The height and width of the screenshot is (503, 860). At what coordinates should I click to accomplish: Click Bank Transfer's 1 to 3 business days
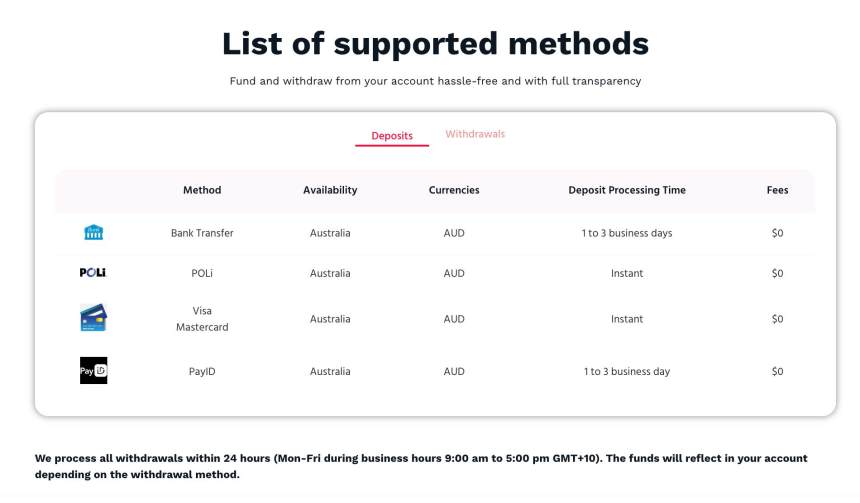[x=627, y=233]
